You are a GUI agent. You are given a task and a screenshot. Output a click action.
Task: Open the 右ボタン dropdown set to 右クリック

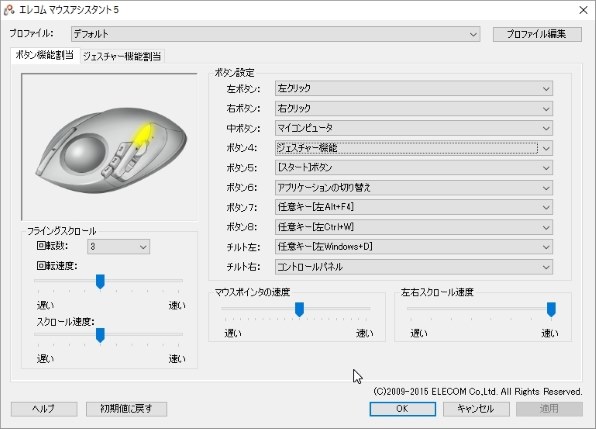click(x=414, y=109)
